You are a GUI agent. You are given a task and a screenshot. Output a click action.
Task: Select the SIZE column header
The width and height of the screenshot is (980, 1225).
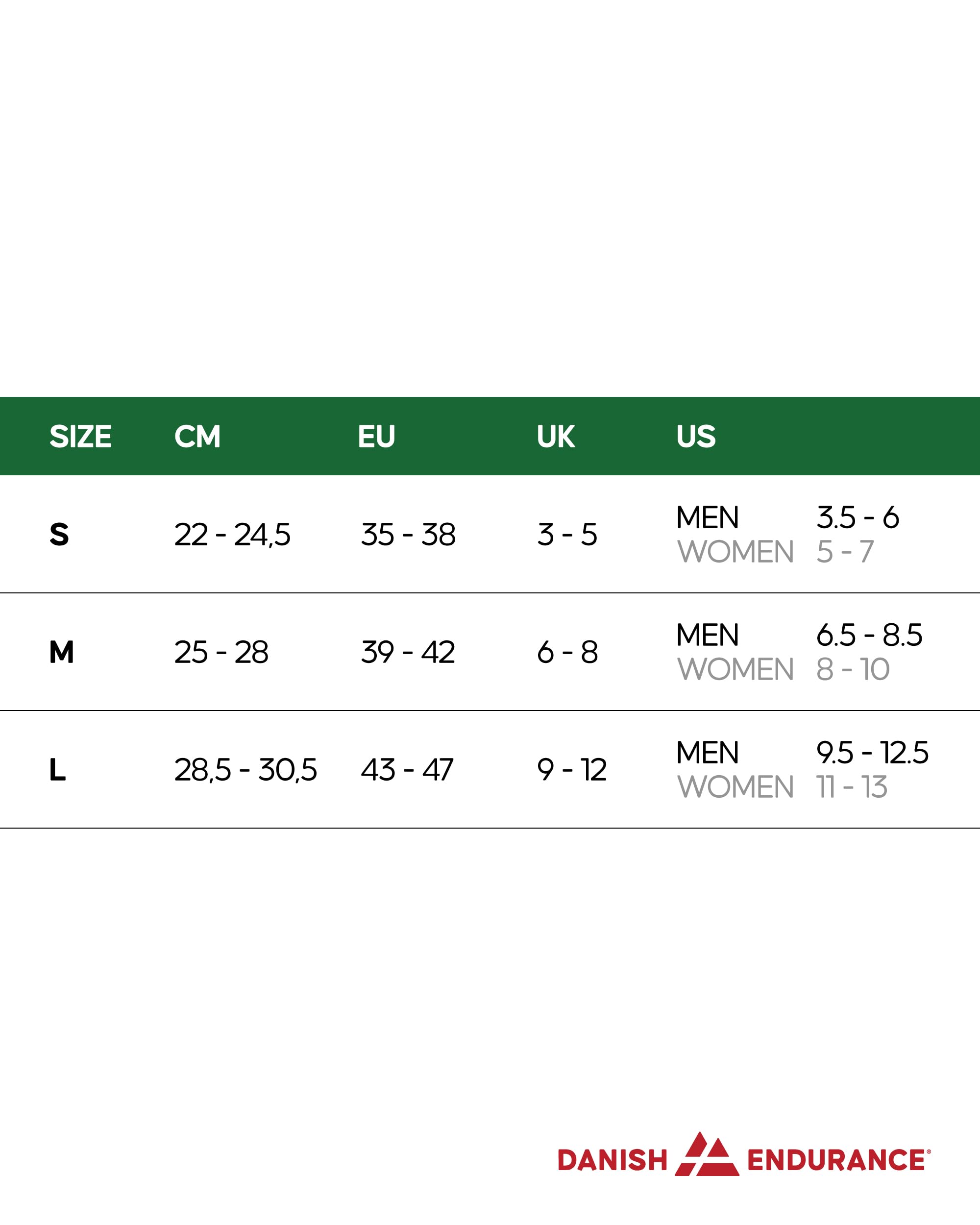point(80,437)
